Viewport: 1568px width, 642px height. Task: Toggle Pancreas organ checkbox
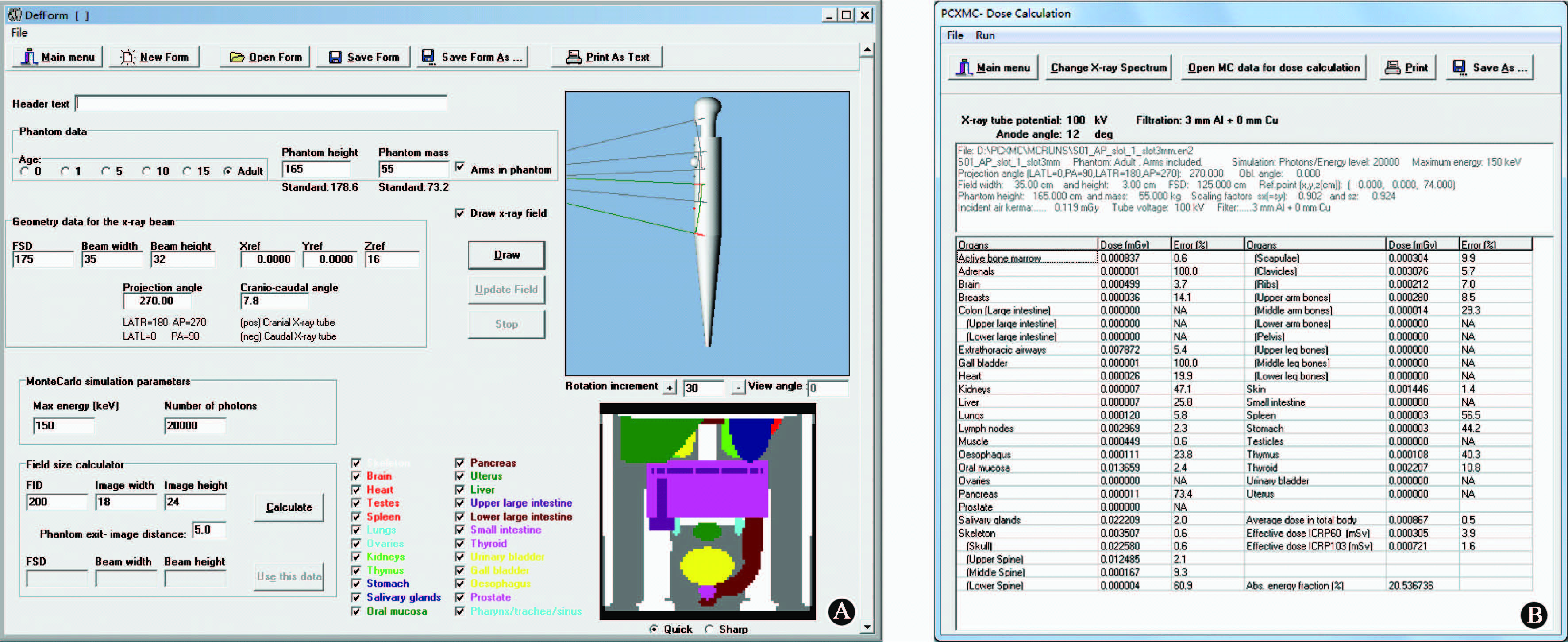tap(459, 463)
